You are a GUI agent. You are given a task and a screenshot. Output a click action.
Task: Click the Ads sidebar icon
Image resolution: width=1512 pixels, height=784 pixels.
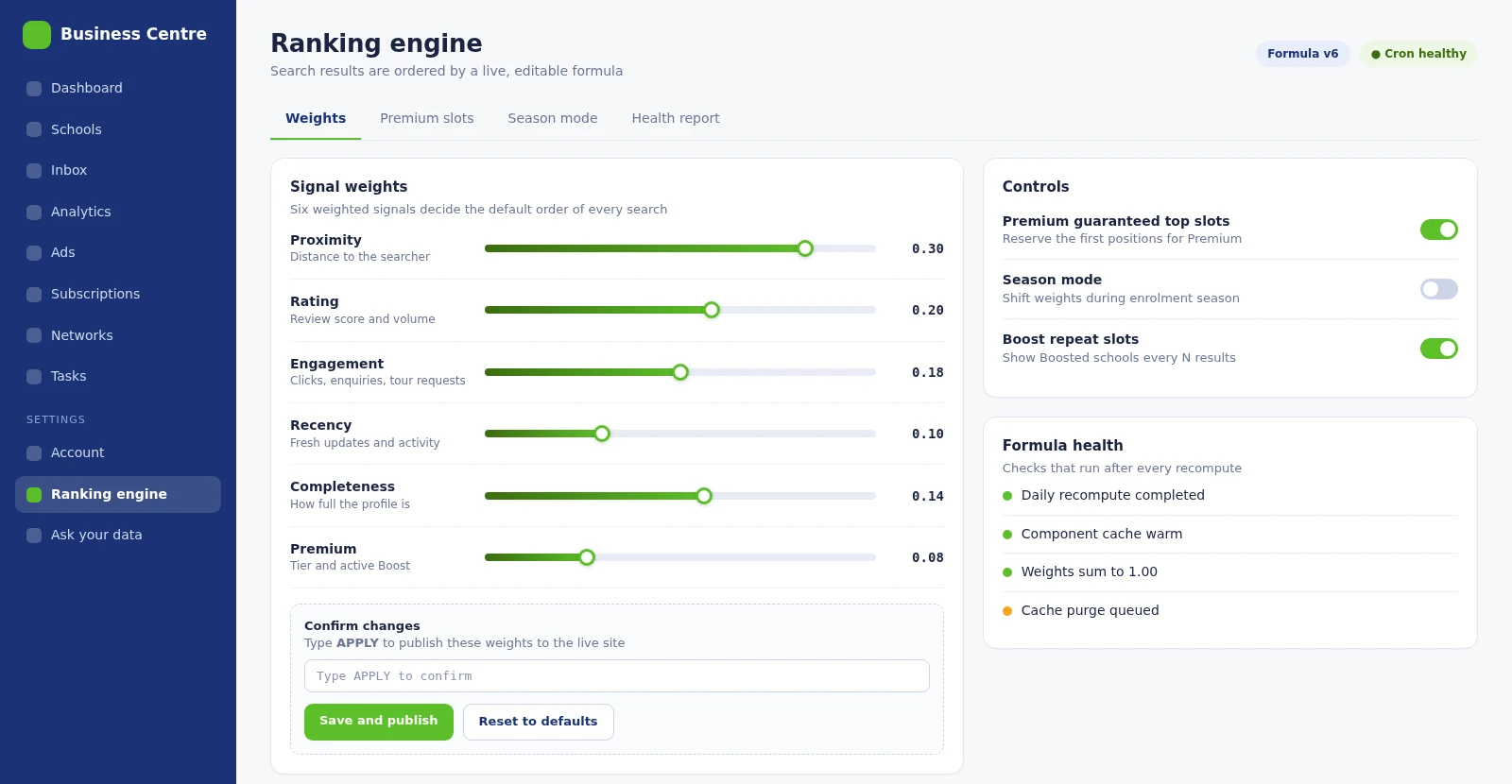34,253
